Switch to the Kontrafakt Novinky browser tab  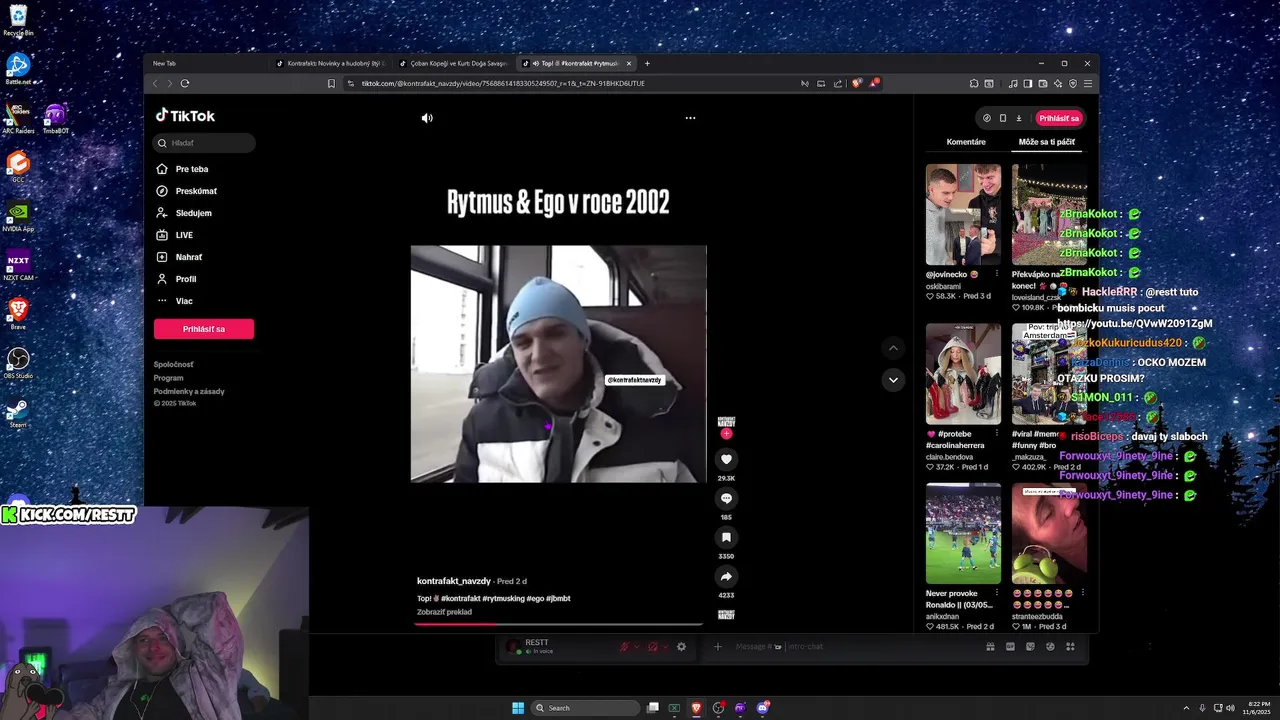click(x=330, y=63)
